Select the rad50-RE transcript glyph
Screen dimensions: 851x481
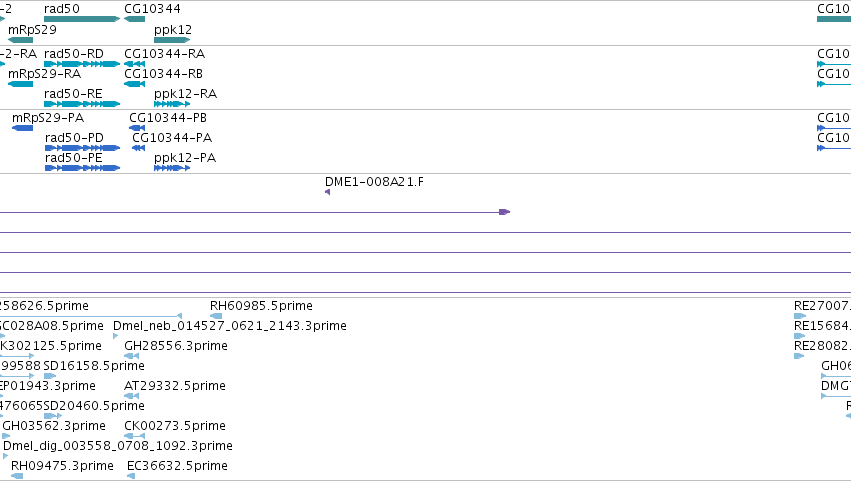[x=82, y=104]
